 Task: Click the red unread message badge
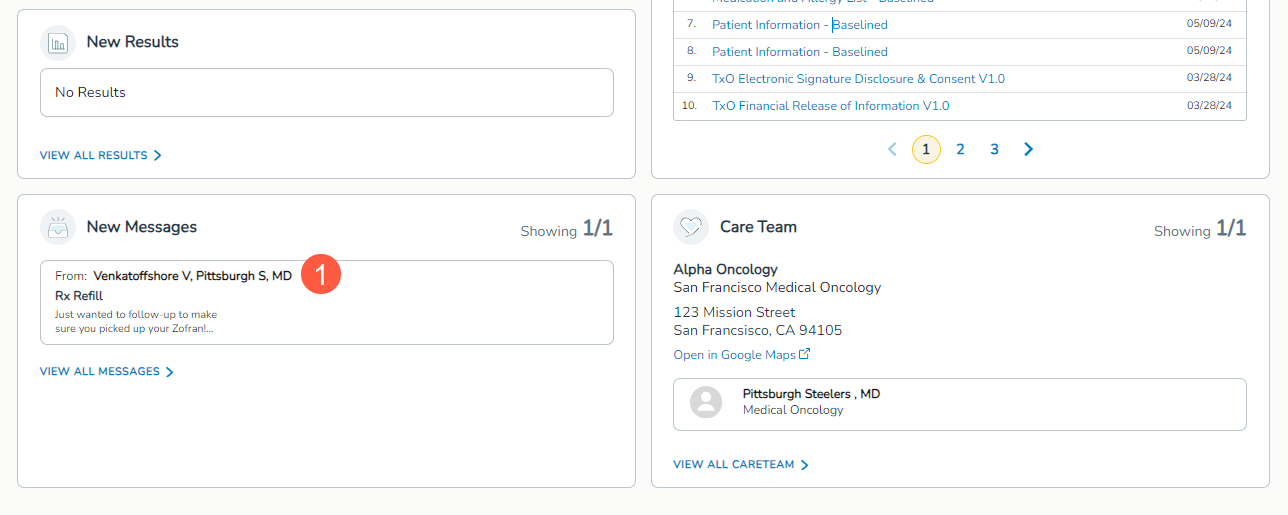[x=322, y=275]
